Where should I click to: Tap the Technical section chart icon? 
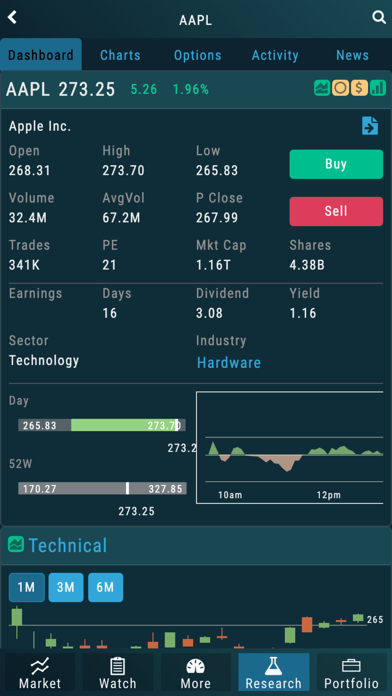coord(16,544)
